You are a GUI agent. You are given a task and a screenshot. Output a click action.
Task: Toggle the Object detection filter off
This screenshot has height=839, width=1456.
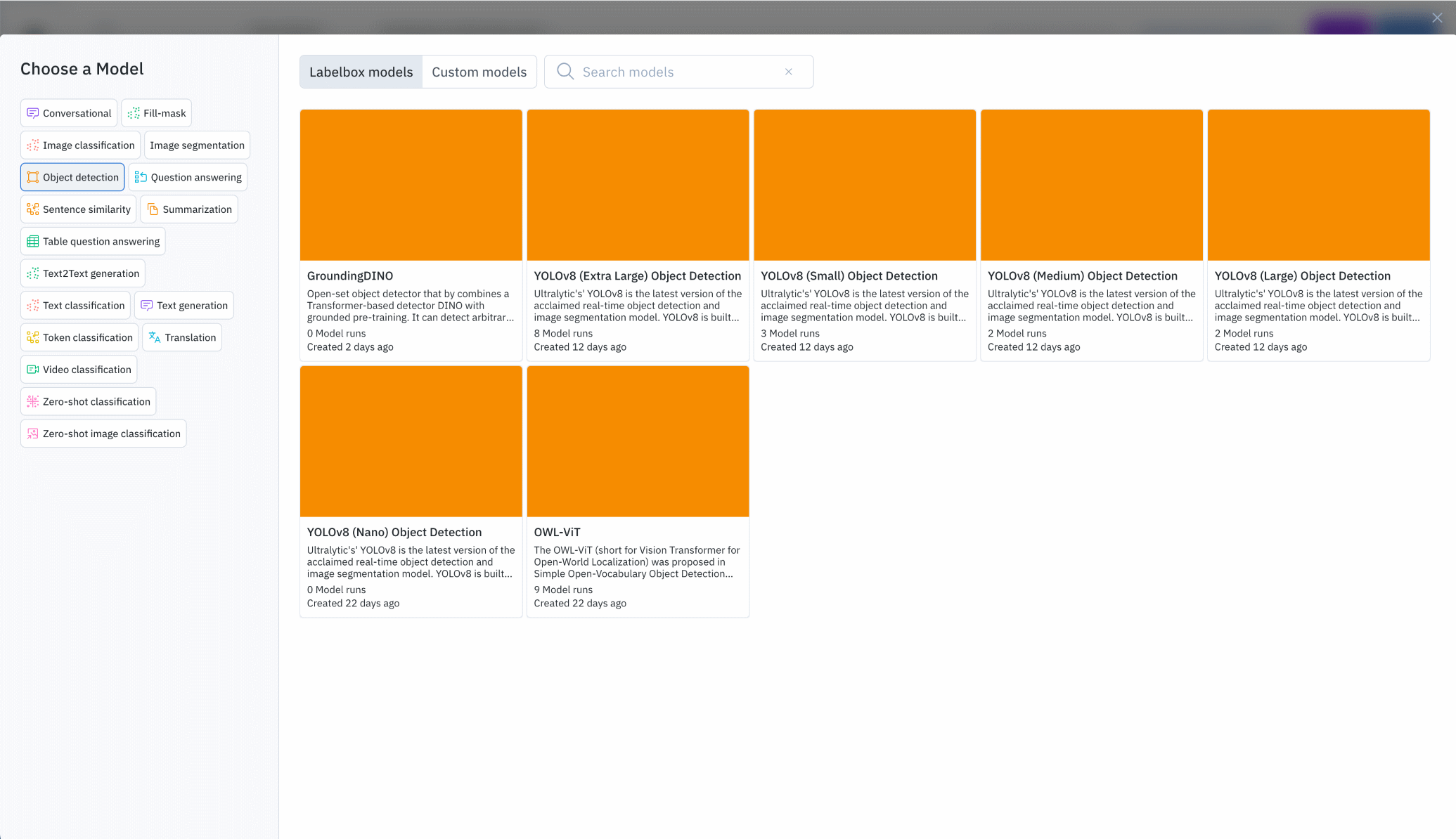tap(72, 177)
